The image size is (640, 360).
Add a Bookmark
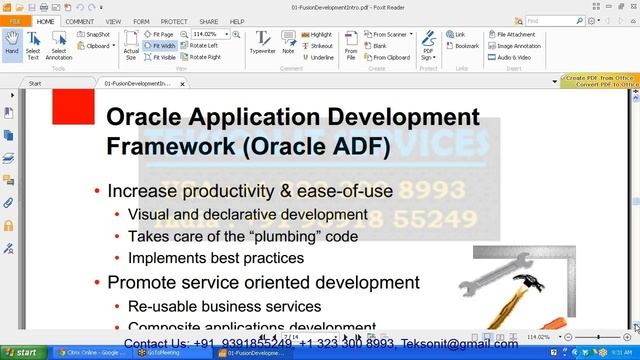click(462, 46)
